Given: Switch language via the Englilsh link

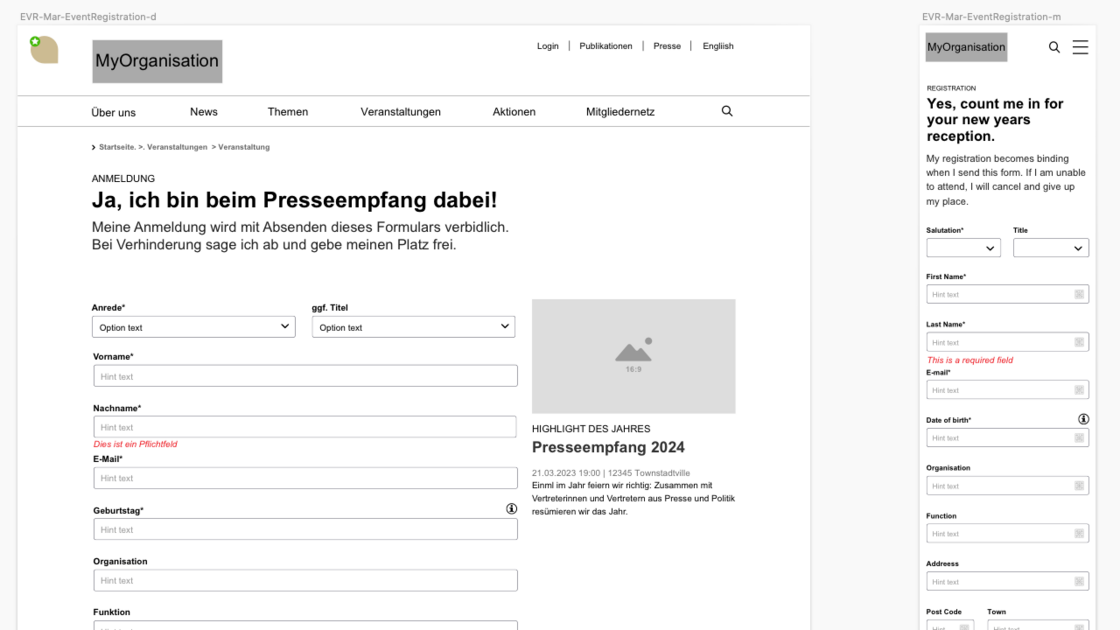Looking at the screenshot, I should [718, 46].
